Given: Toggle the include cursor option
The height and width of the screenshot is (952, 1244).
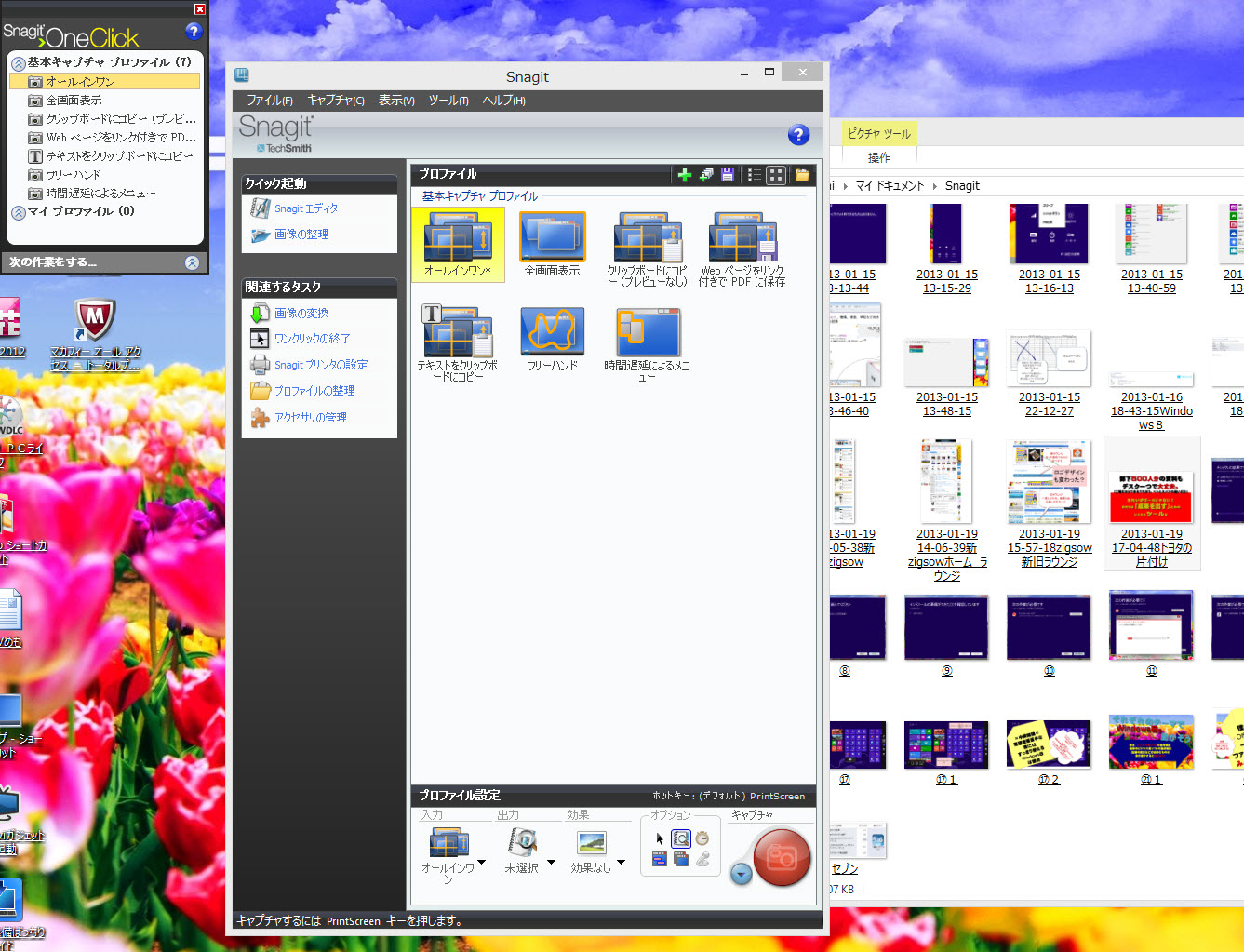Looking at the screenshot, I should pyautogui.click(x=660, y=838).
